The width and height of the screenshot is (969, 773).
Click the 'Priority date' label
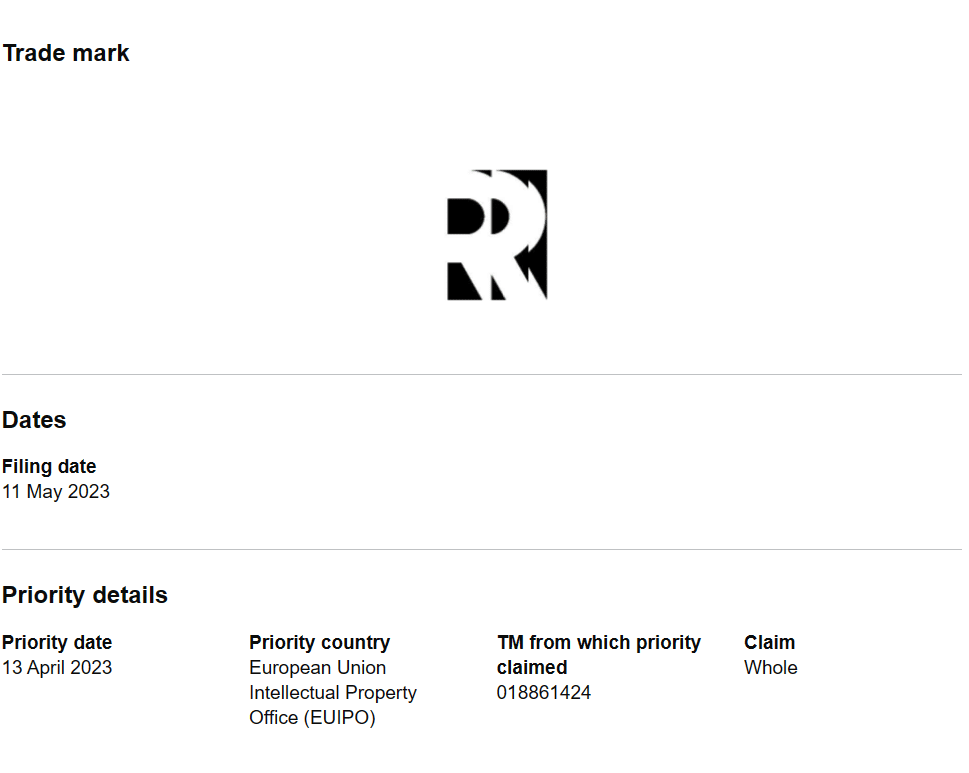tap(57, 643)
